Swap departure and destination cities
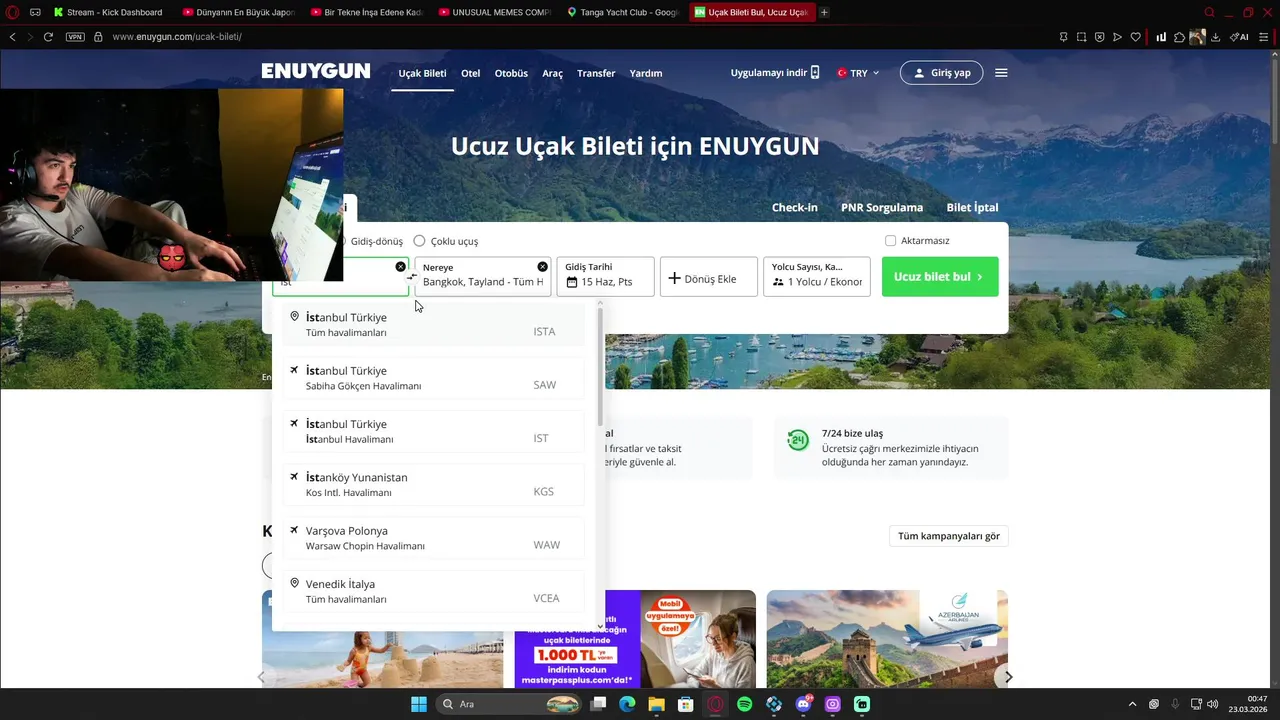1280x720 pixels. coord(412,277)
